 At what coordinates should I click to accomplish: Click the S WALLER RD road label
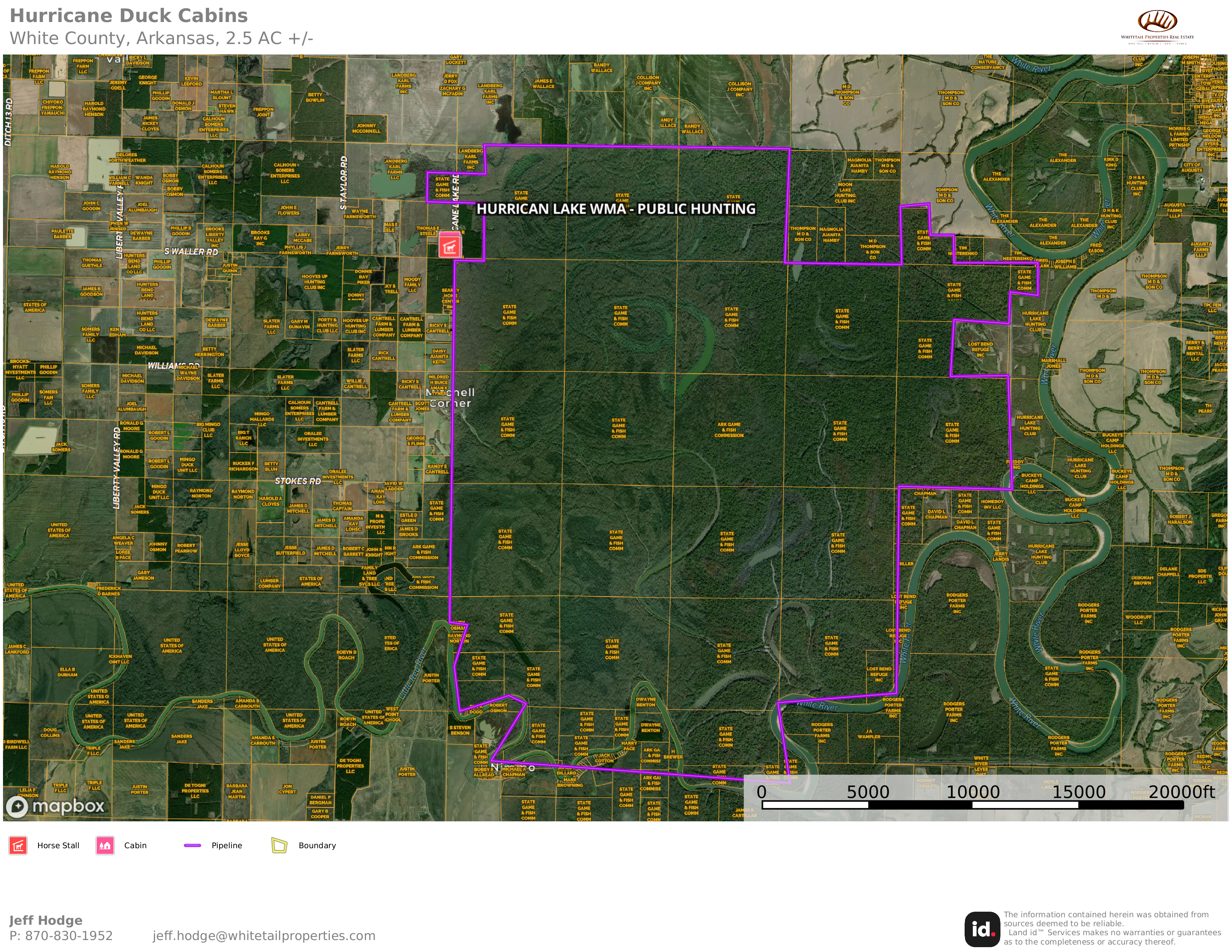(191, 252)
